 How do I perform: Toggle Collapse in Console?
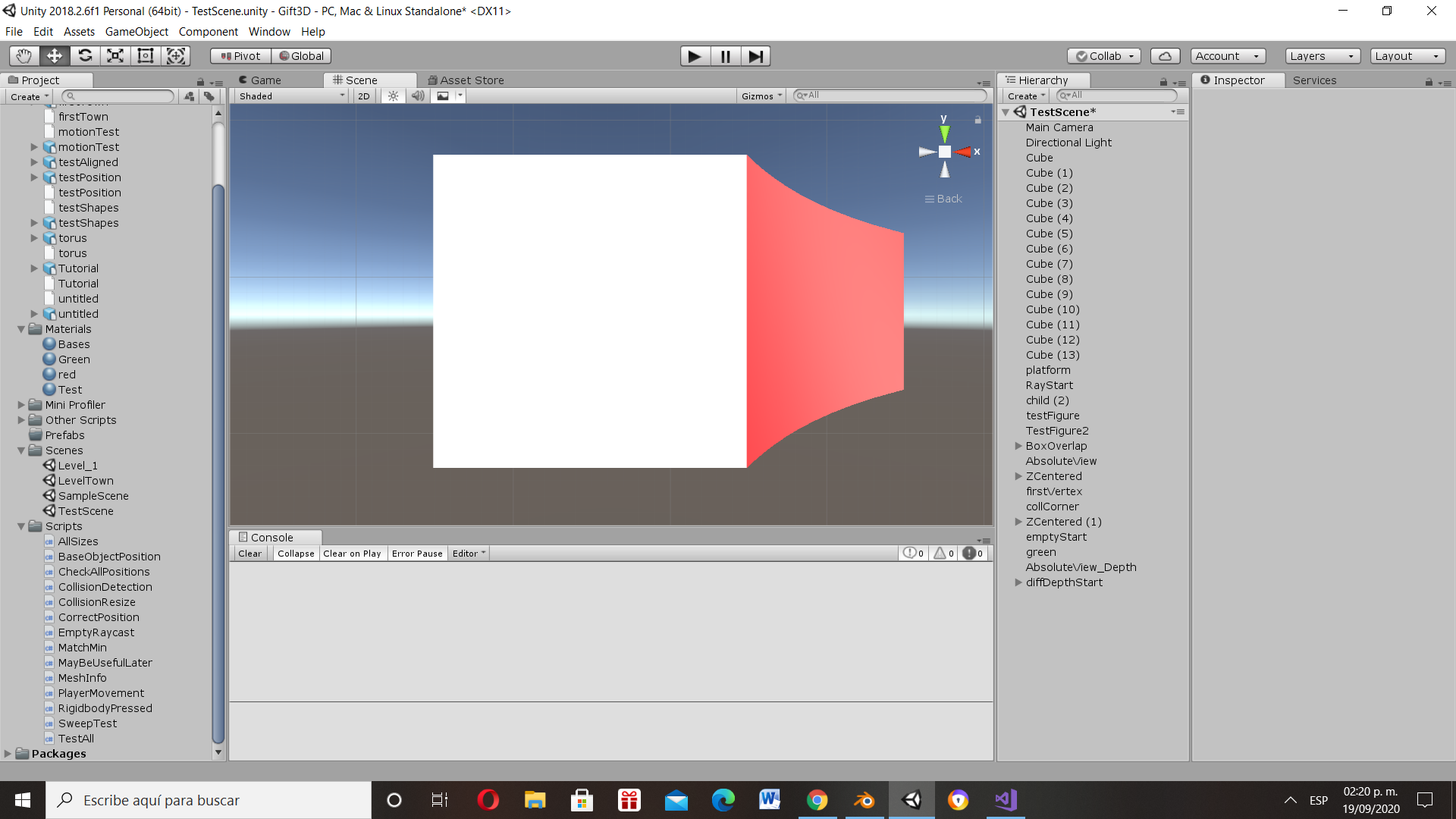pyautogui.click(x=296, y=554)
